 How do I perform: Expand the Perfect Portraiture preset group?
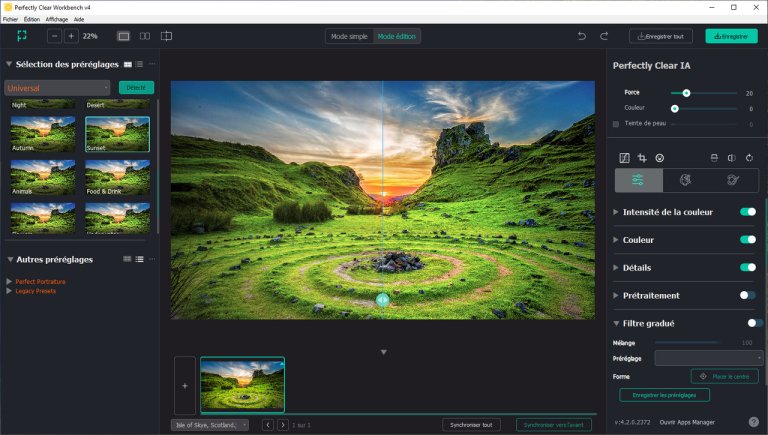pos(10,281)
